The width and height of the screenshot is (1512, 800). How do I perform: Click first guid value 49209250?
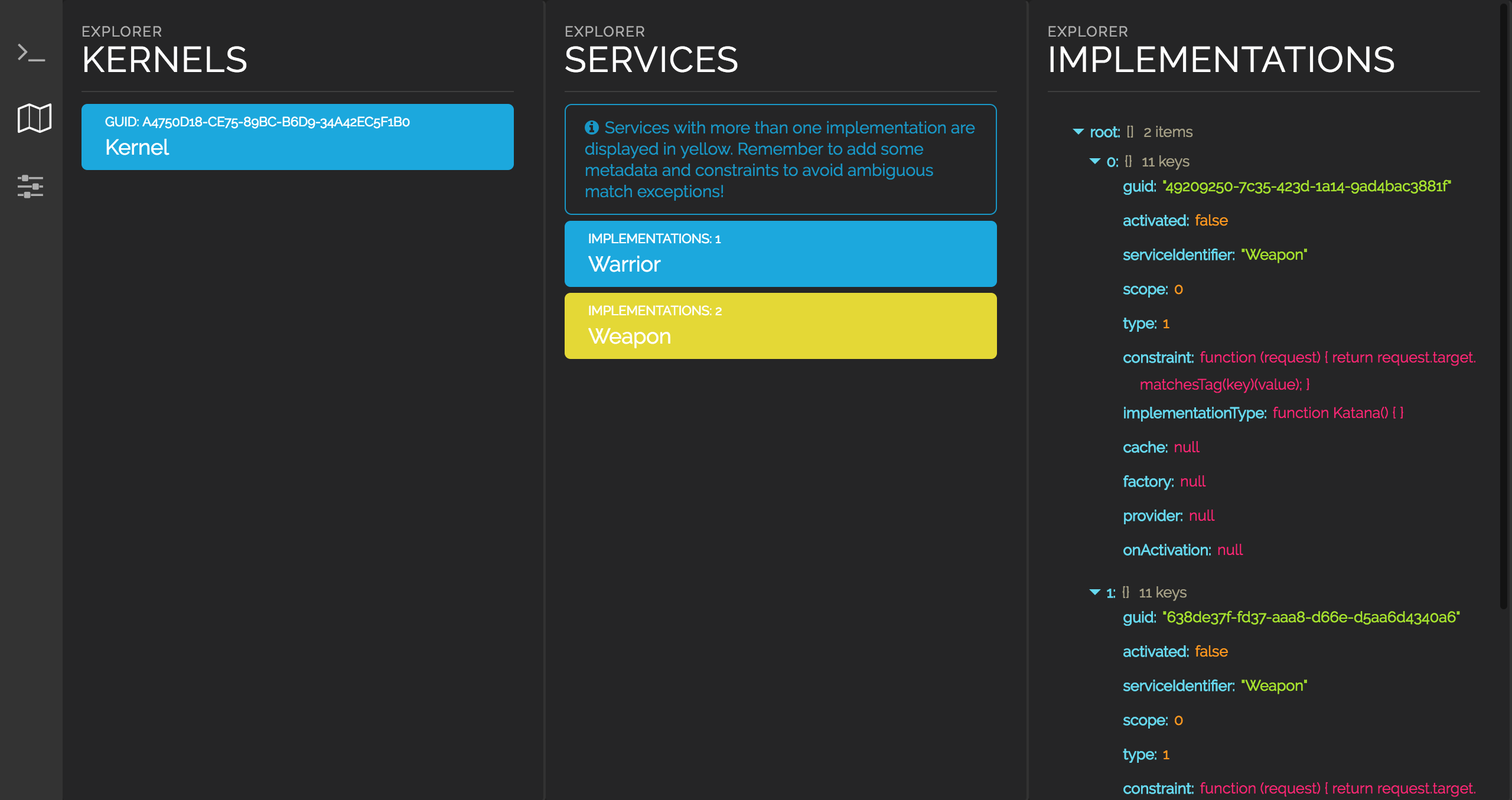[x=1306, y=187]
